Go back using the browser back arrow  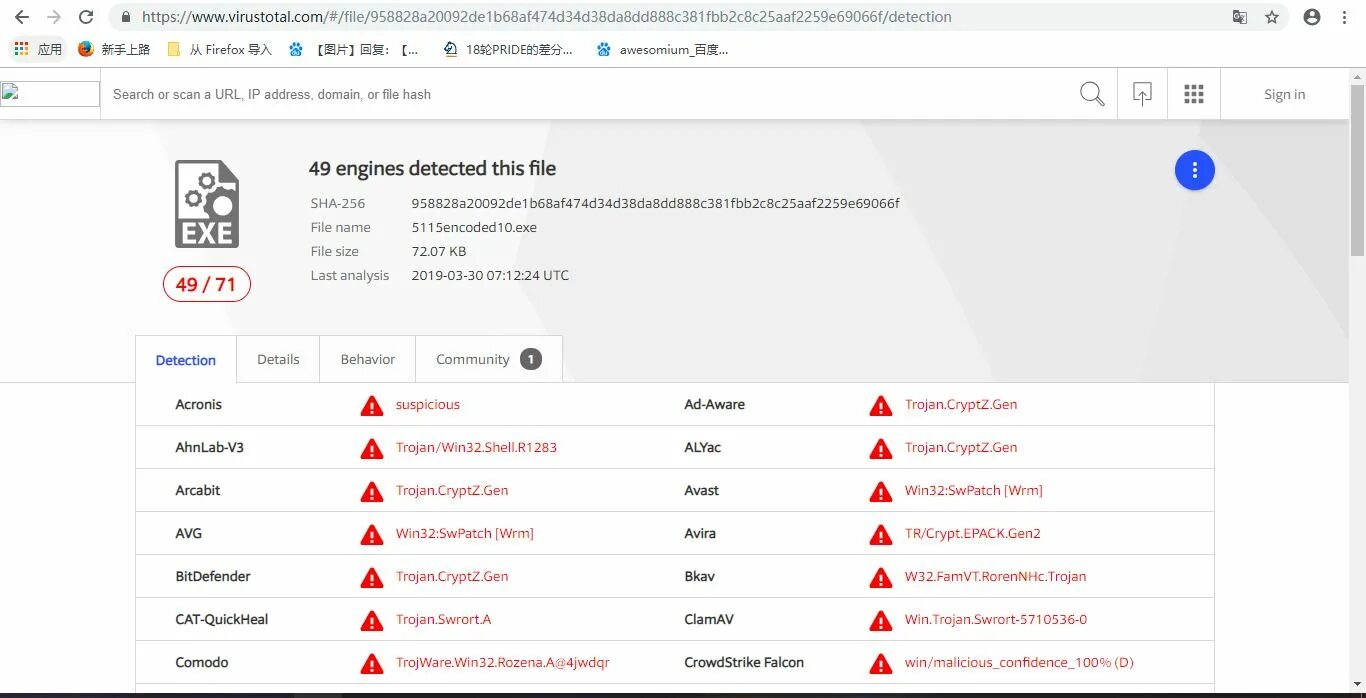point(22,17)
